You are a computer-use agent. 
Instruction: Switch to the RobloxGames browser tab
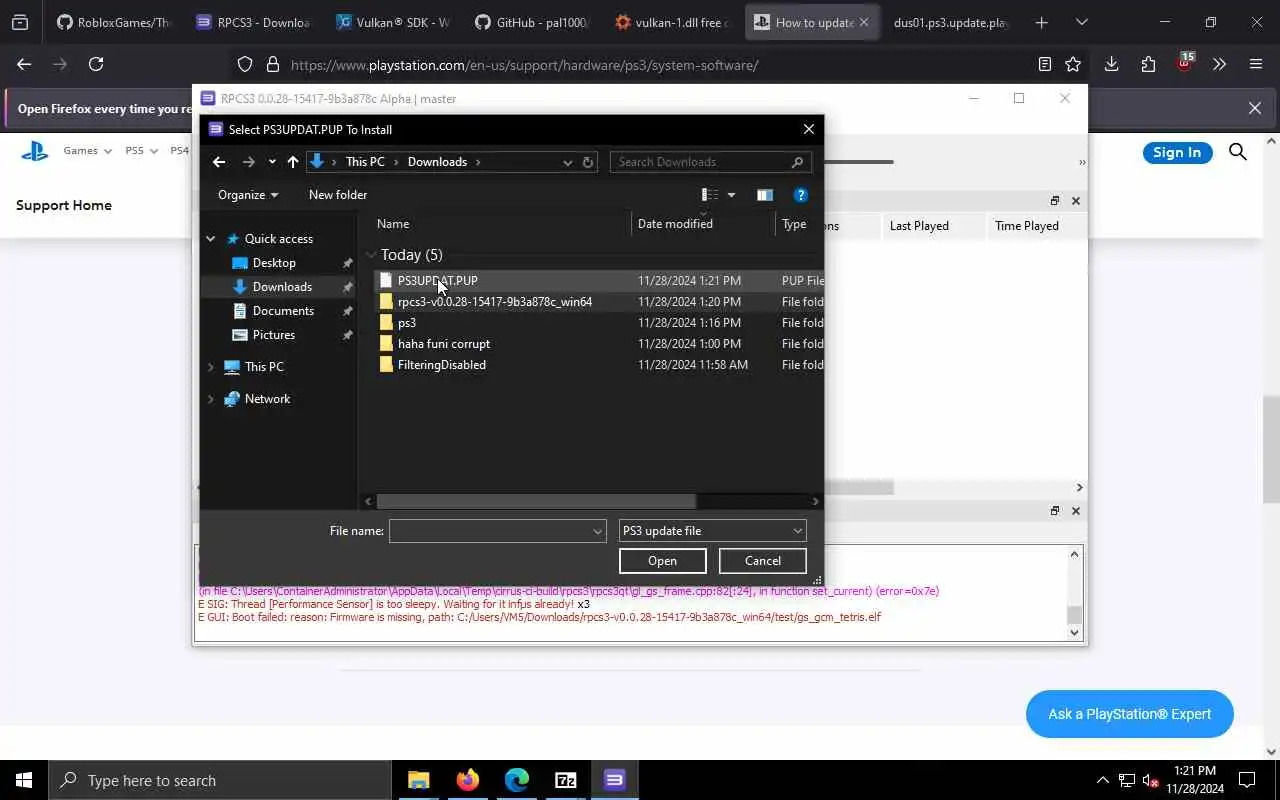click(x=113, y=22)
